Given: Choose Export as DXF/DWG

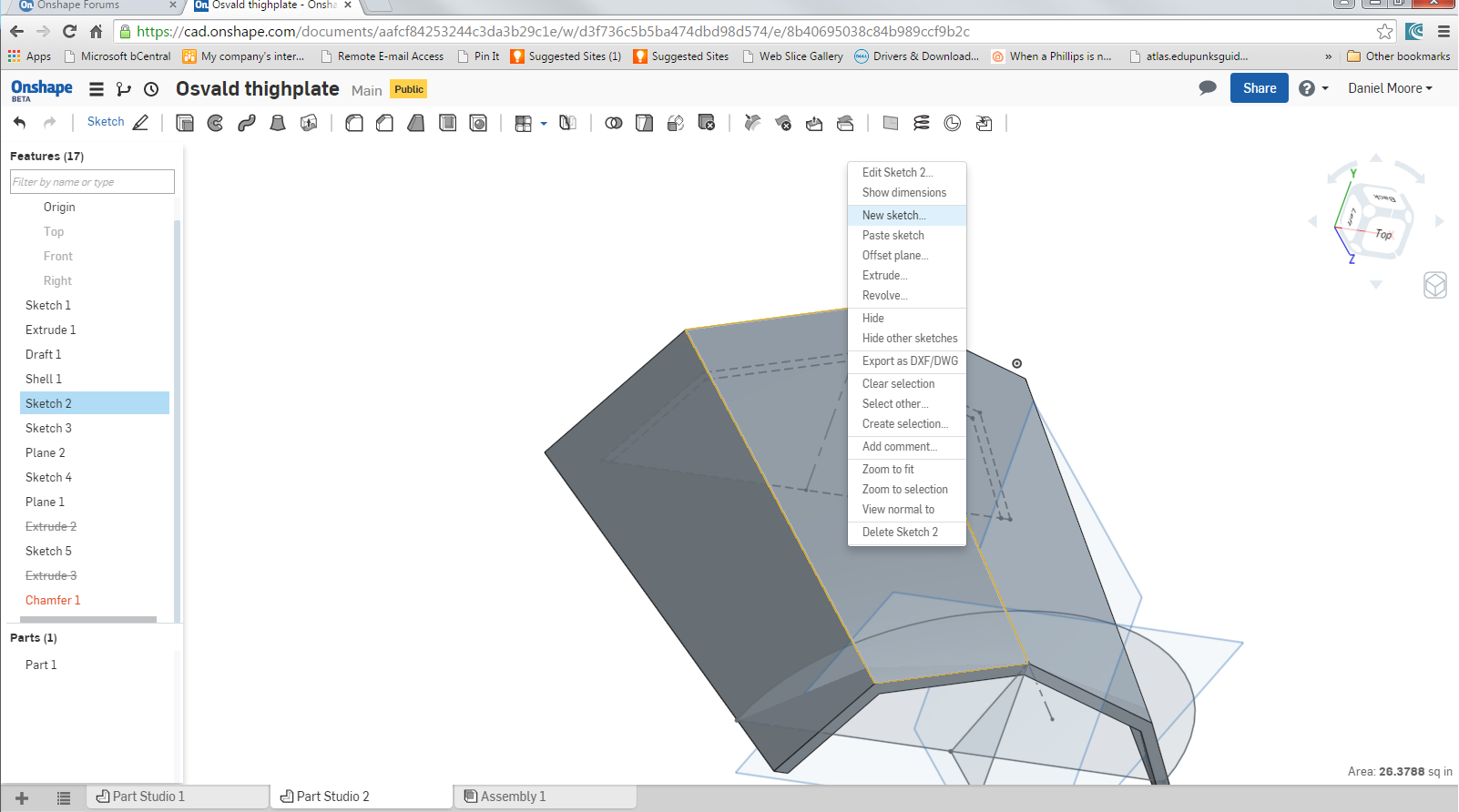Looking at the screenshot, I should [x=907, y=360].
